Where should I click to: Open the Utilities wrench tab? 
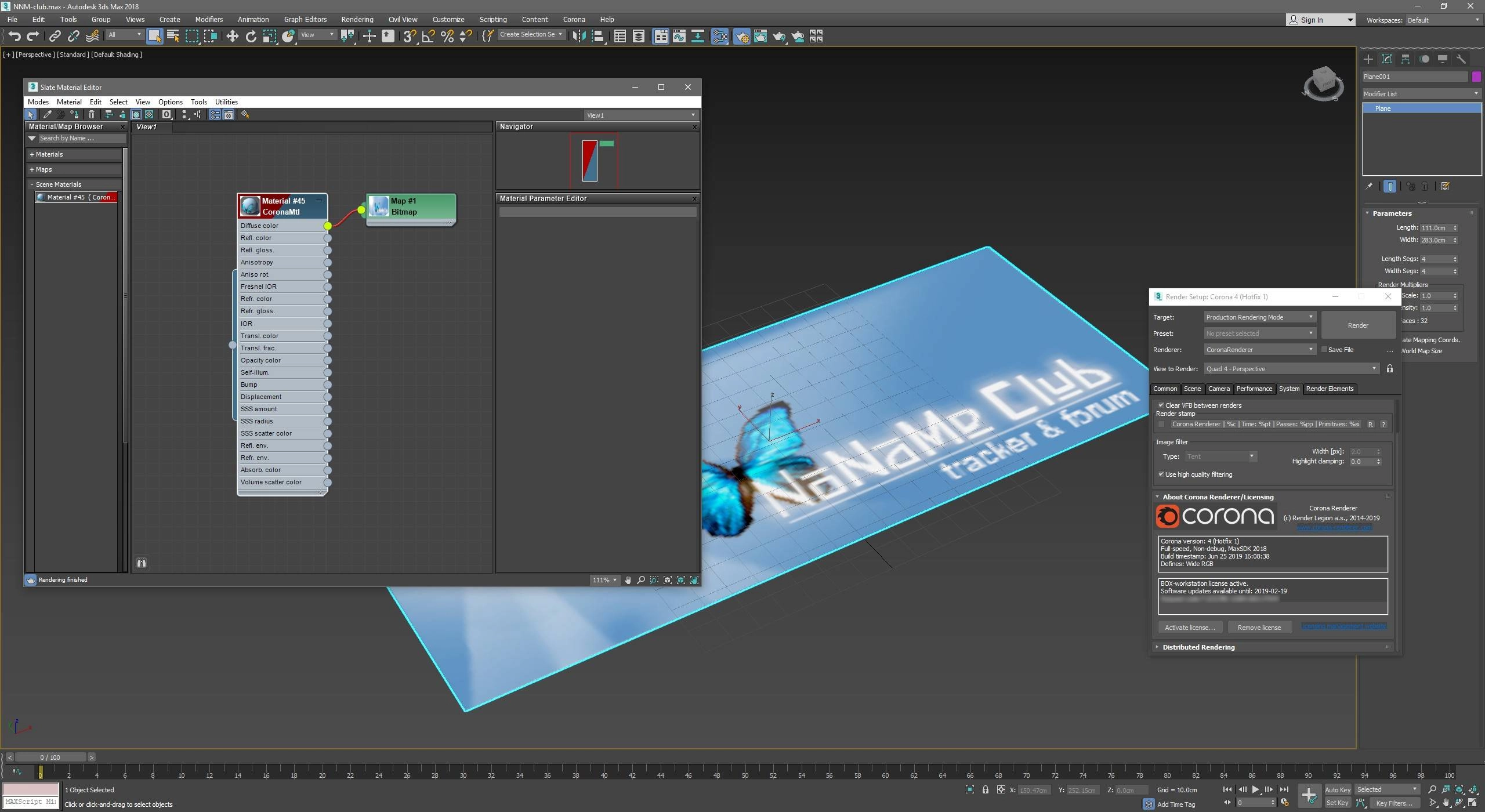[1461, 59]
